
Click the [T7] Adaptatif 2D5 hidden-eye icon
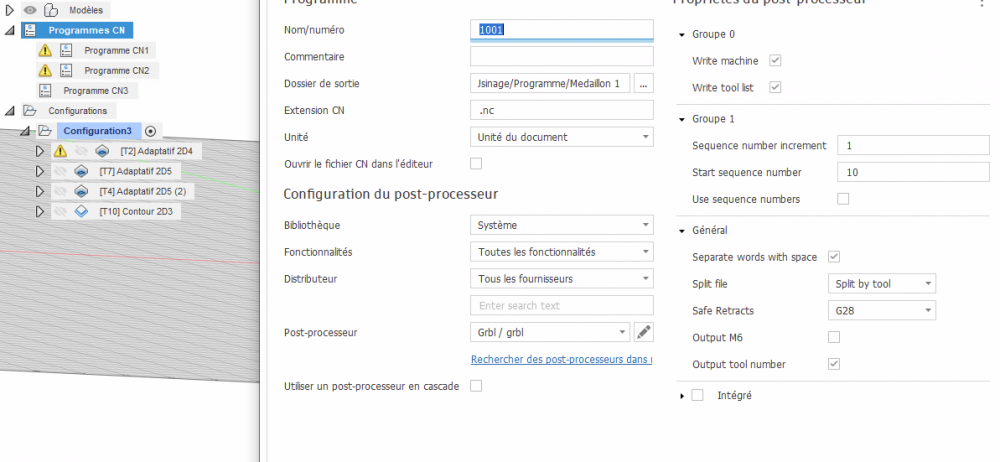point(61,171)
